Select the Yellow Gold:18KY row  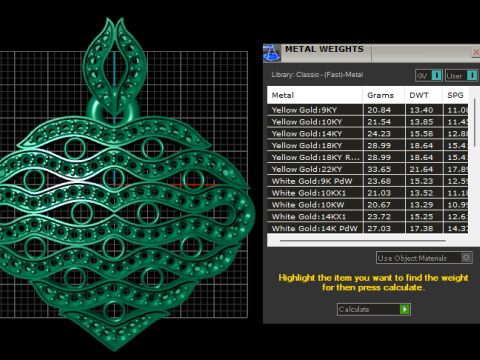tap(368, 146)
